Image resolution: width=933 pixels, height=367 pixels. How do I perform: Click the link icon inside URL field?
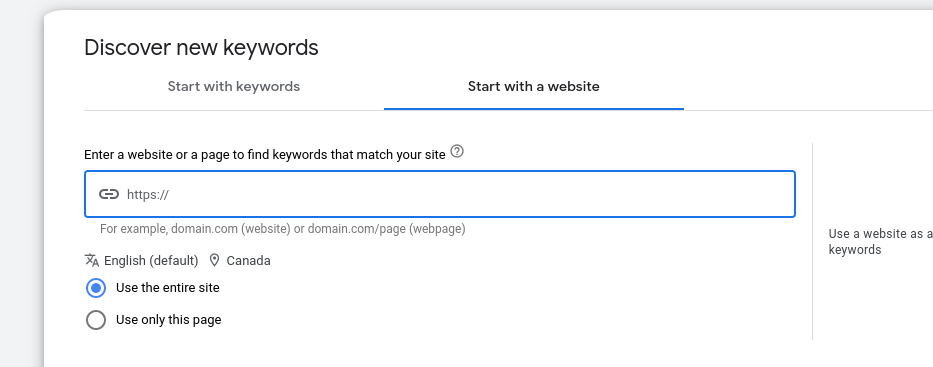(108, 194)
